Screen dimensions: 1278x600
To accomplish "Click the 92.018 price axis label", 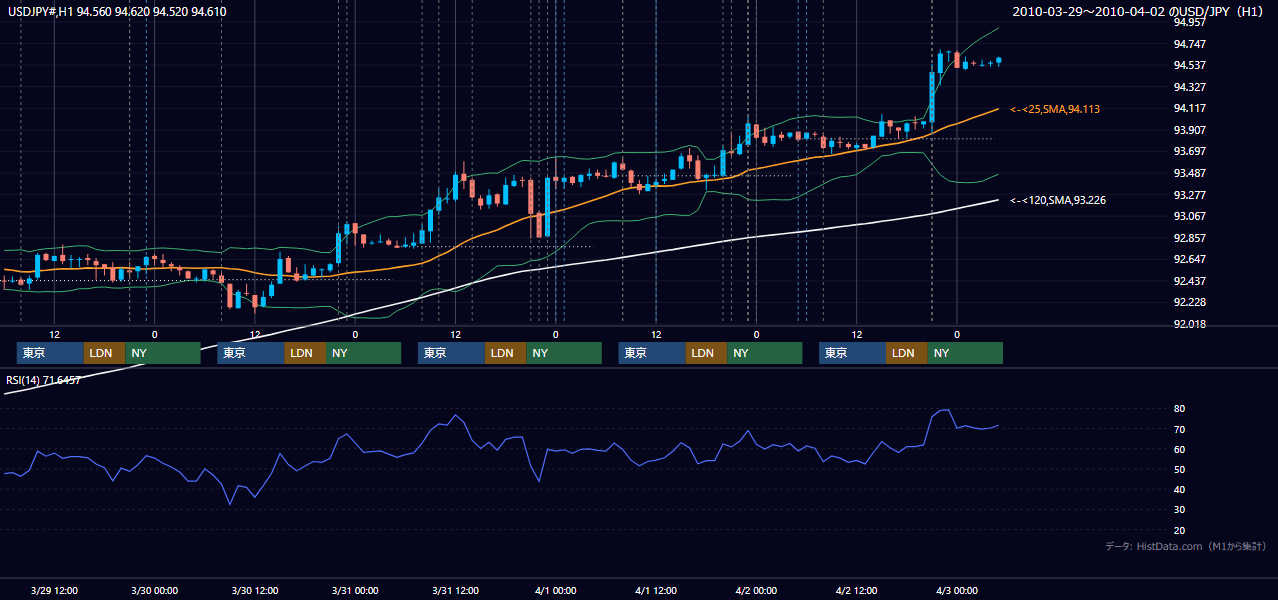I will [1188, 324].
